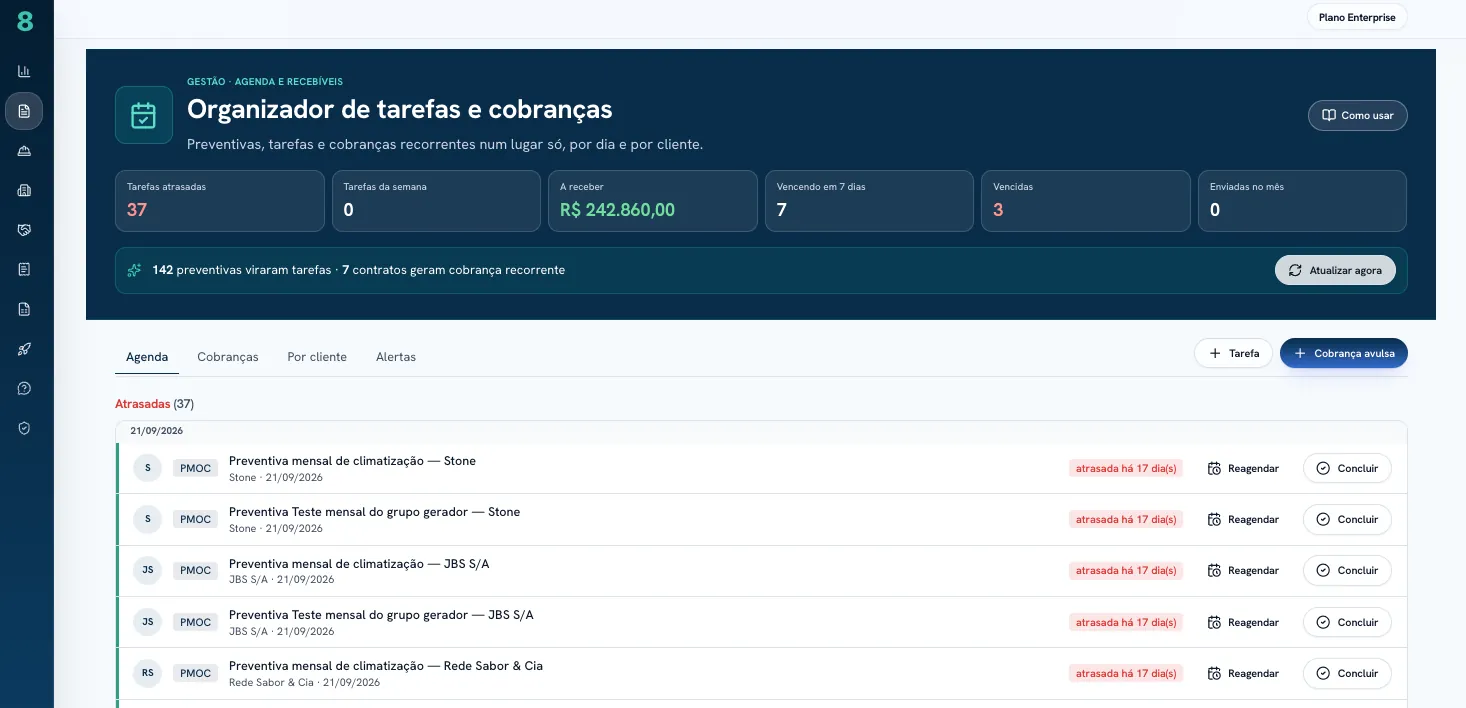Click RS avatar of Rede Sabor row
This screenshot has width=1466, height=708.
(147, 673)
